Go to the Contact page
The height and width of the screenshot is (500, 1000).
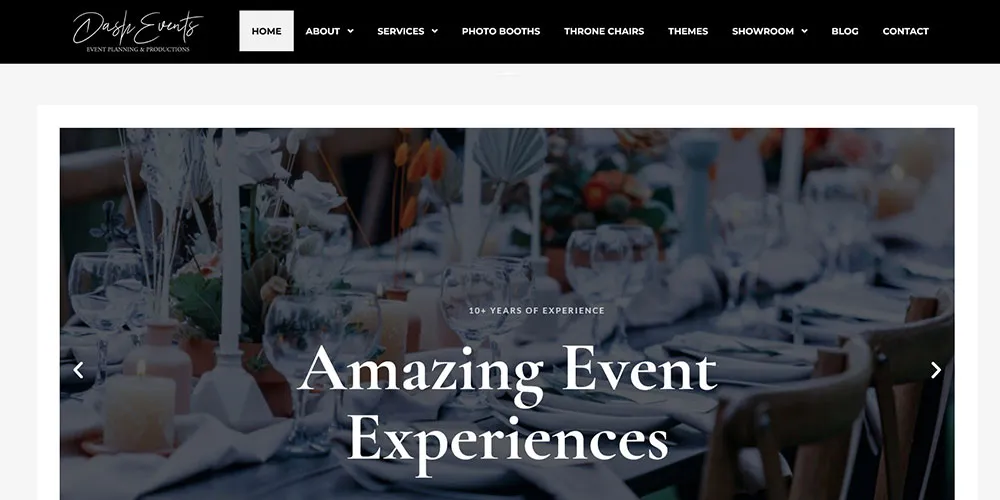(906, 31)
